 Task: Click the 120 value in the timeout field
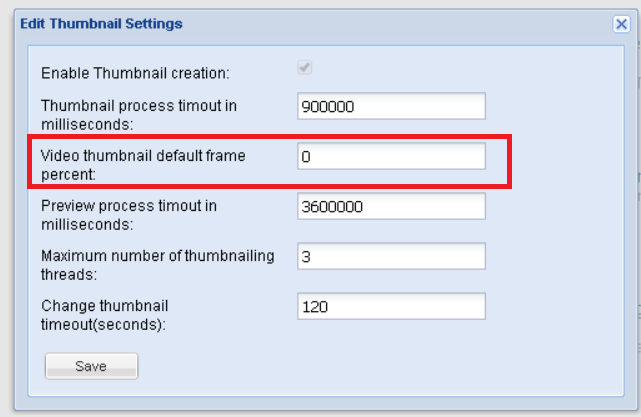315,307
